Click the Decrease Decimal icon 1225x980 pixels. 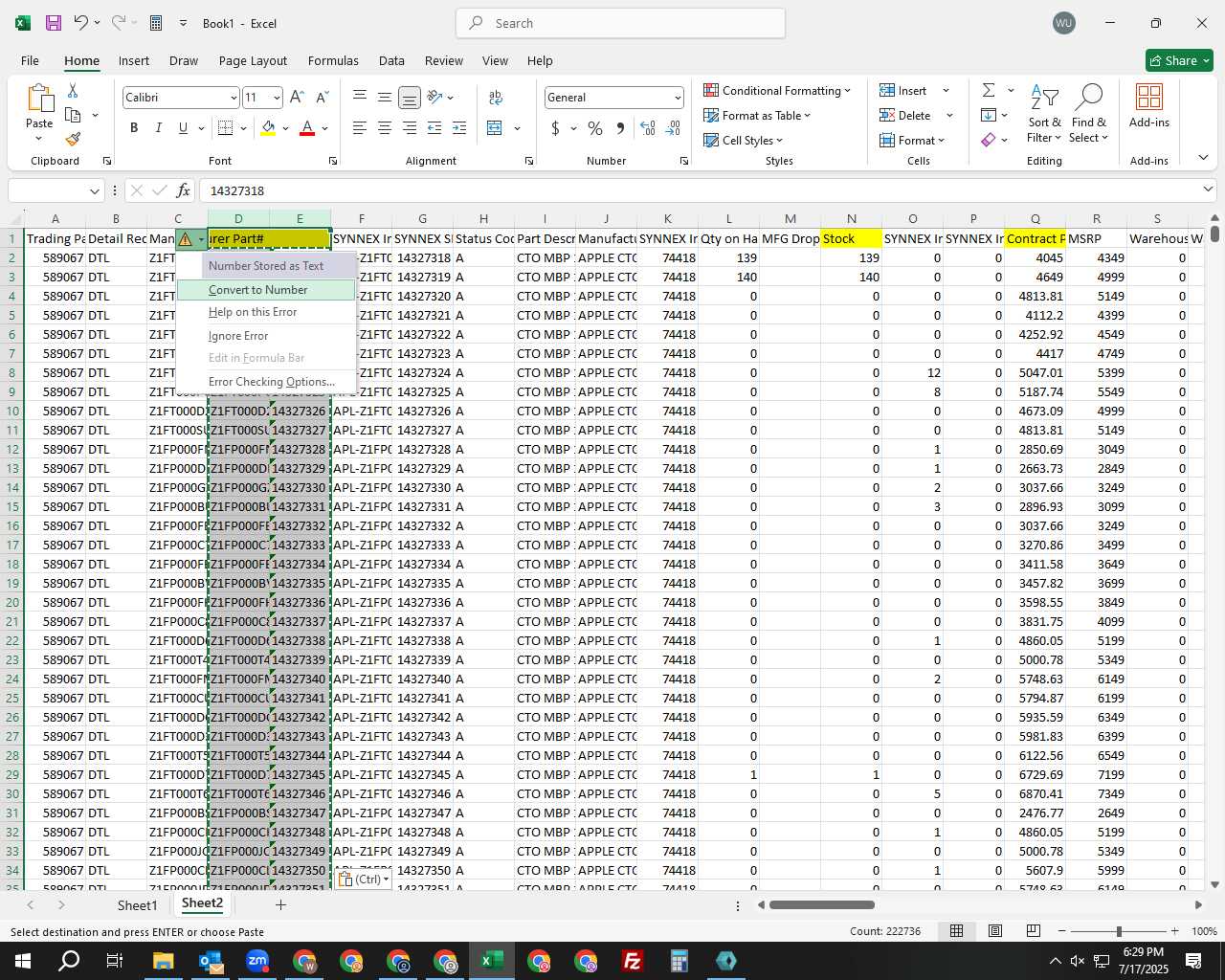(x=673, y=128)
